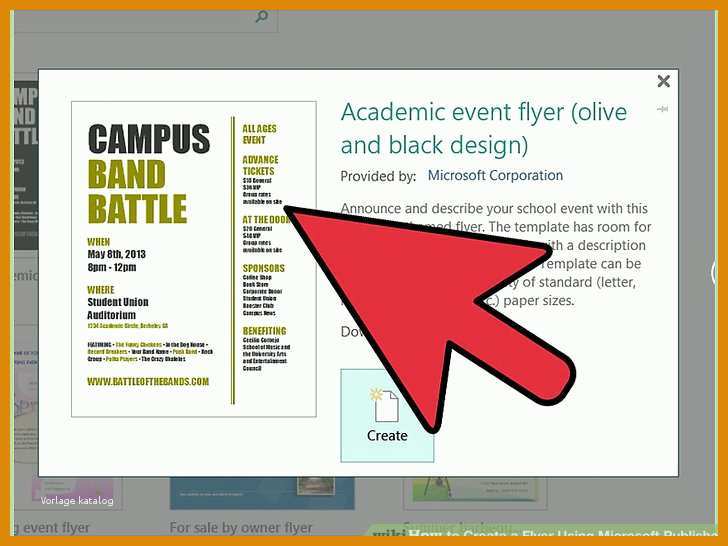Select the For sale by owner flyer thumbnail

(262, 493)
